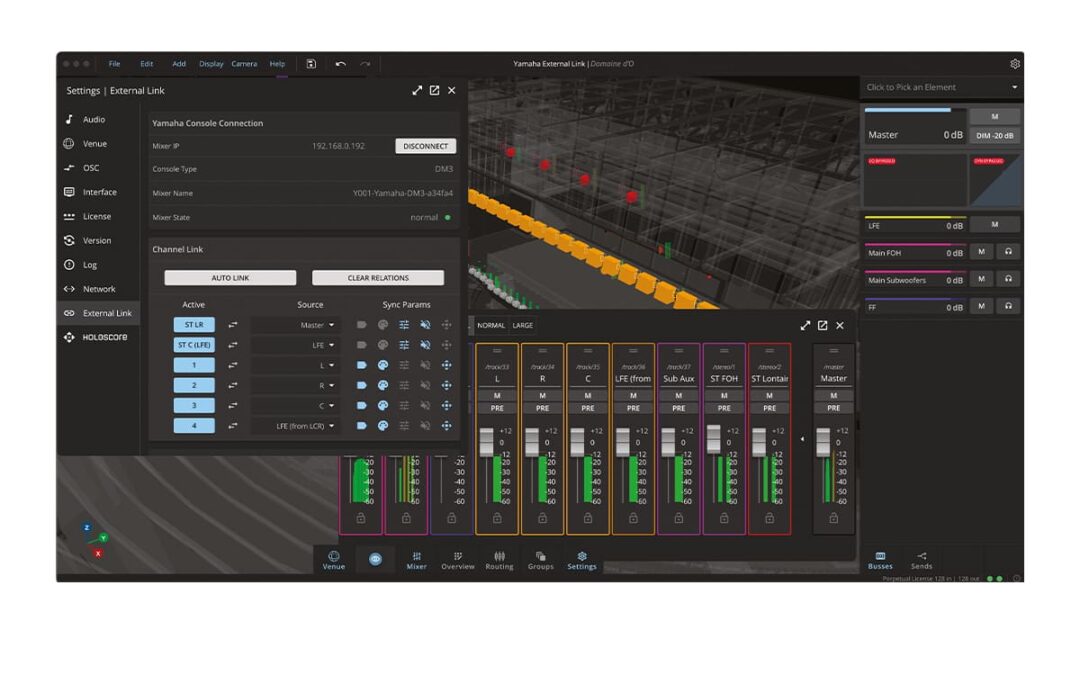Open the gear settings icon at top right

(1015, 64)
